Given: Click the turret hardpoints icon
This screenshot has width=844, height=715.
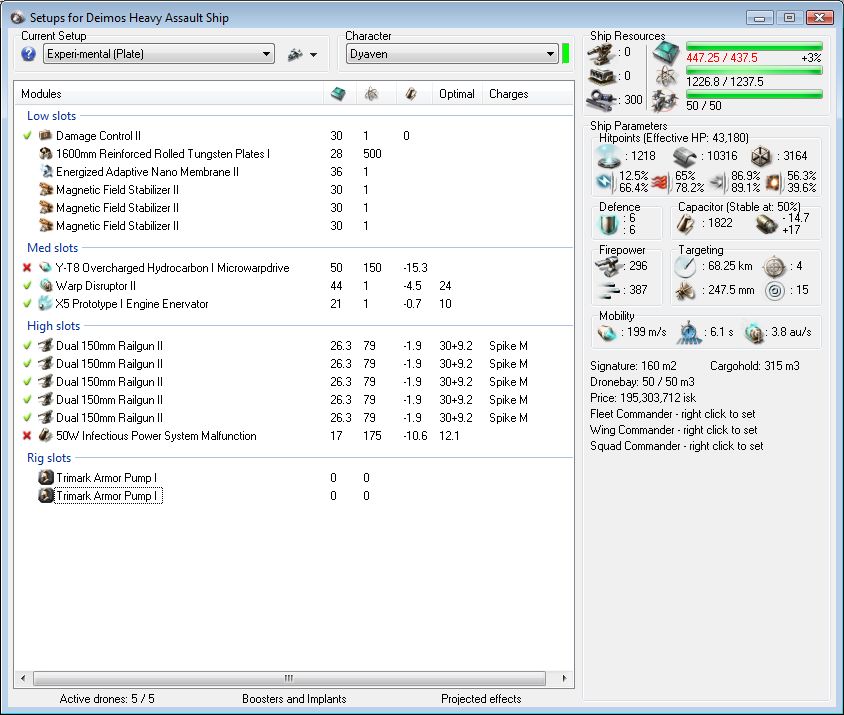Looking at the screenshot, I should (601, 54).
